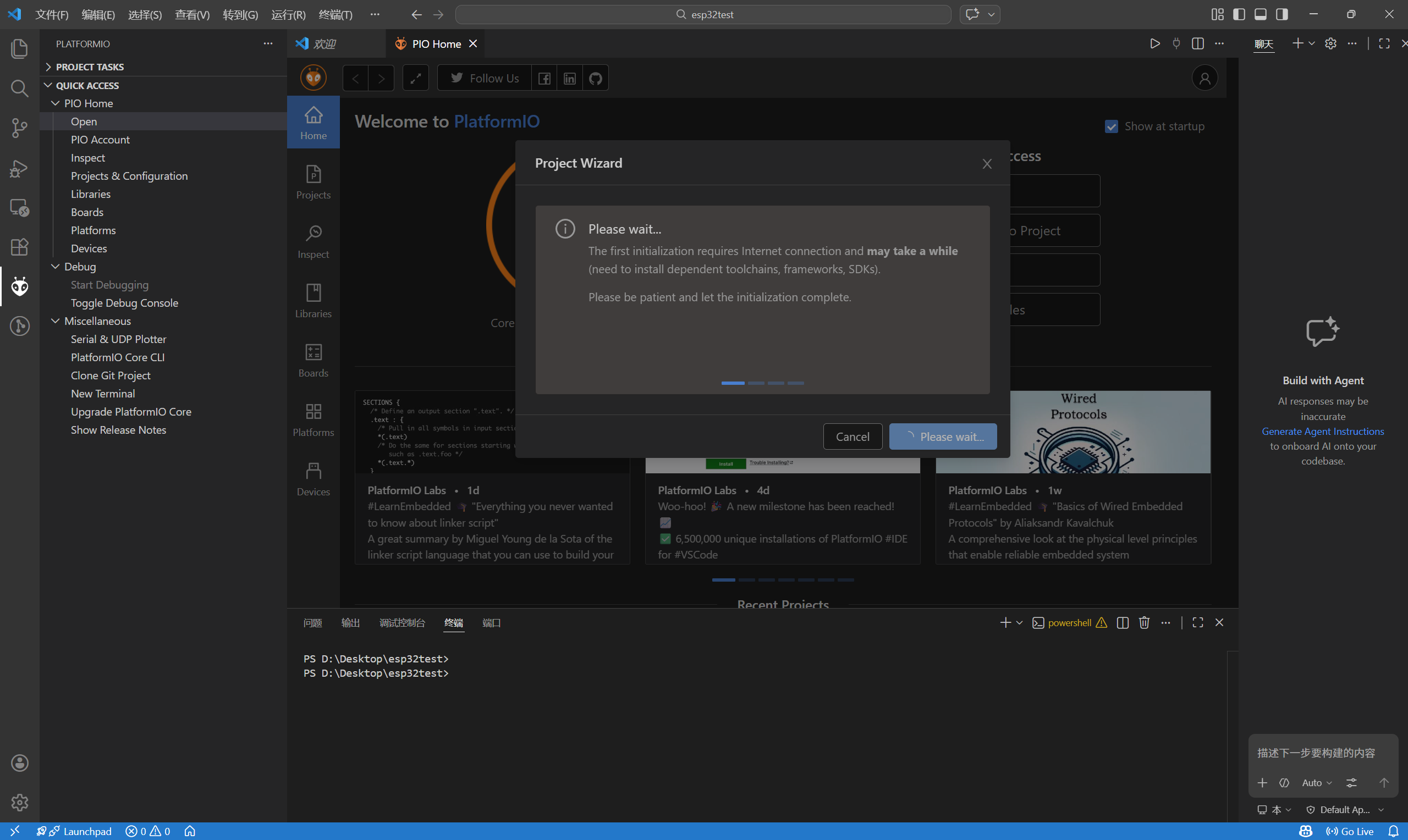Click Generate Agent Instructions link
Viewport: 1408px width, 840px height.
[x=1323, y=432]
